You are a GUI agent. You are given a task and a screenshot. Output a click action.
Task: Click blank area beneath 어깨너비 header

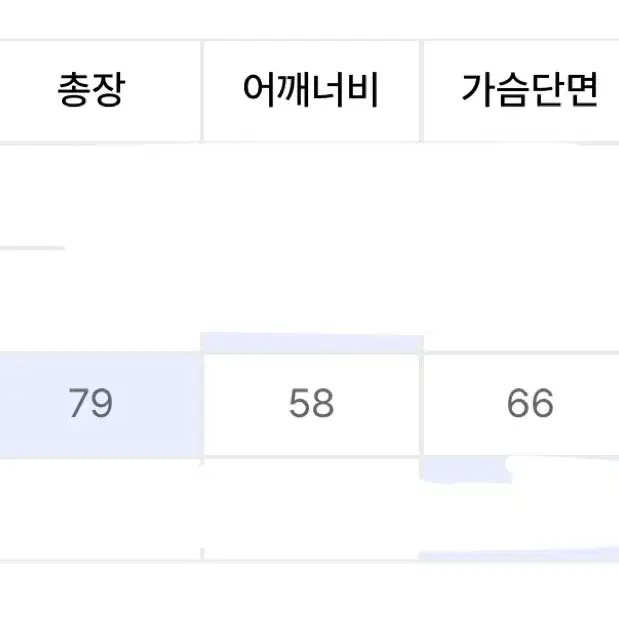(311, 237)
